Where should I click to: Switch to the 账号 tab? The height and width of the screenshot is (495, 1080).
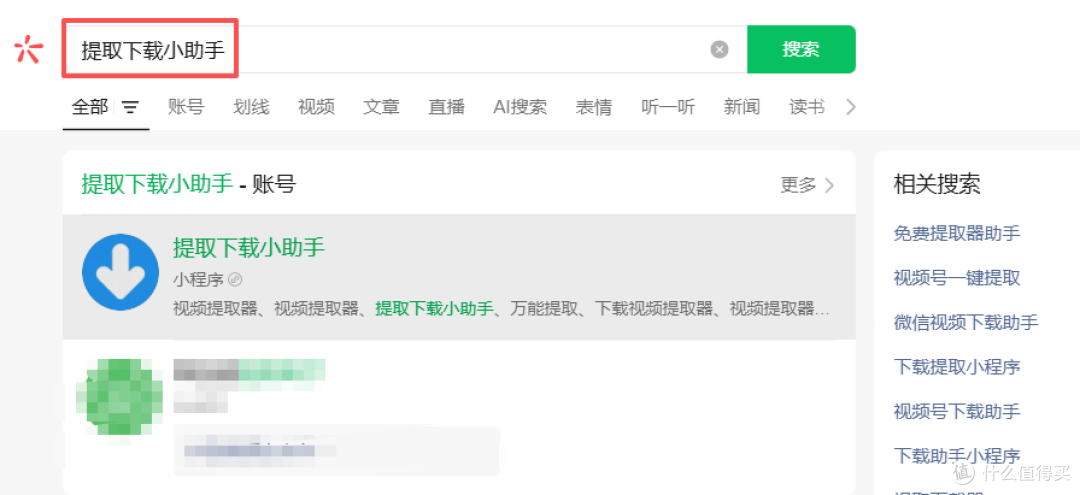pyautogui.click(x=186, y=107)
